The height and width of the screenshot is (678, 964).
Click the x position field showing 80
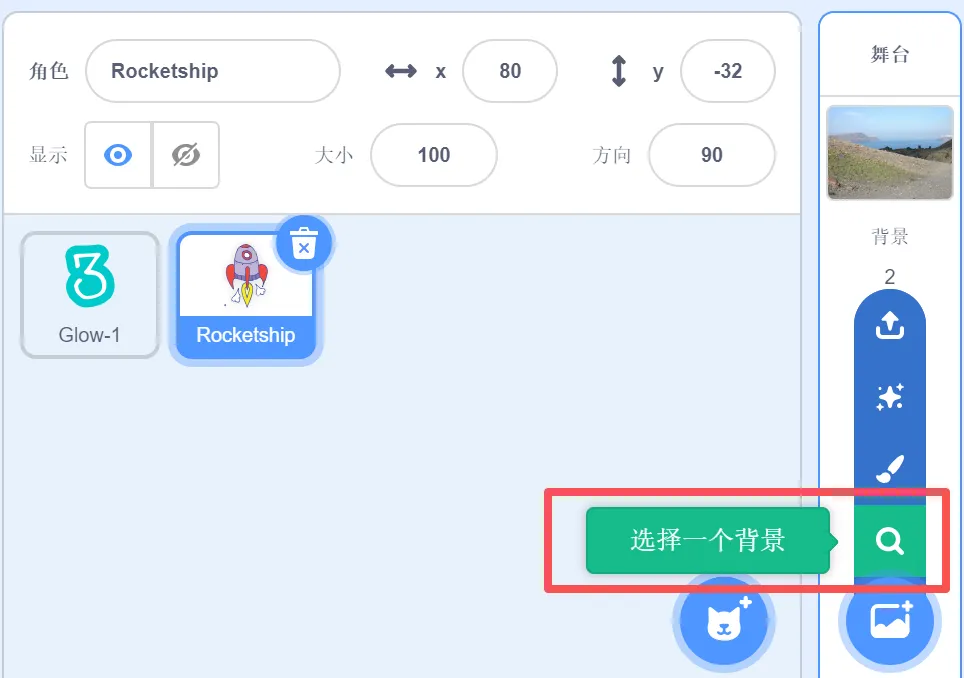(510, 71)
